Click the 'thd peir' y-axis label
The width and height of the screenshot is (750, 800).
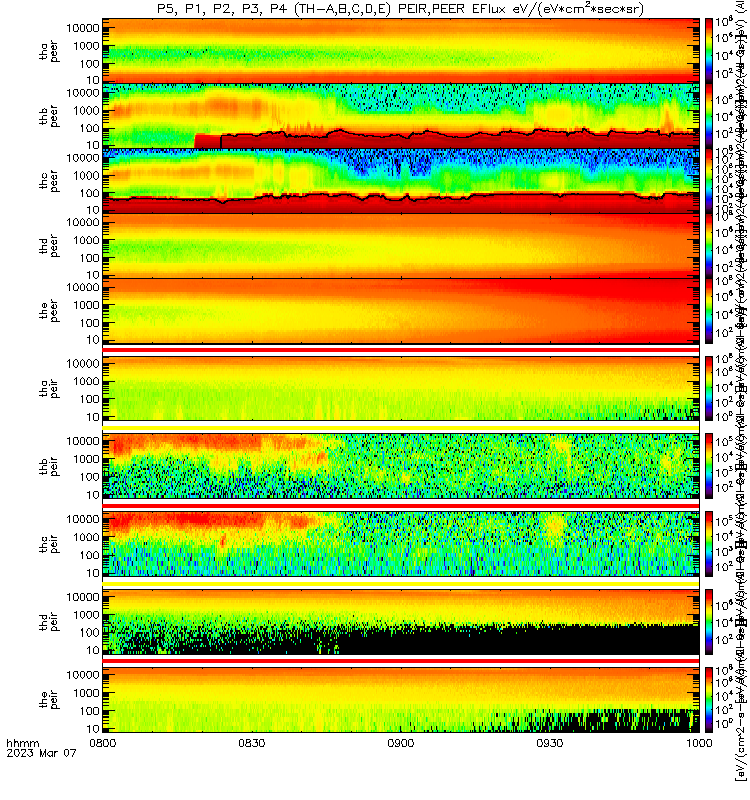point(49,622)
